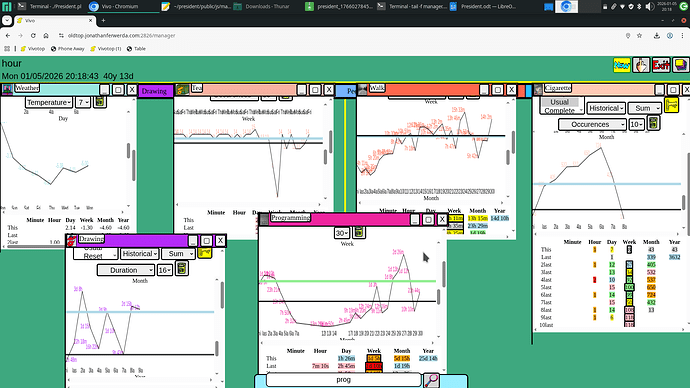Image resolution: width=690 pixels, height=388 pixels.
Task: Open Occurences dropdown in Cigarette window
Action: click(x=592, y=124)
